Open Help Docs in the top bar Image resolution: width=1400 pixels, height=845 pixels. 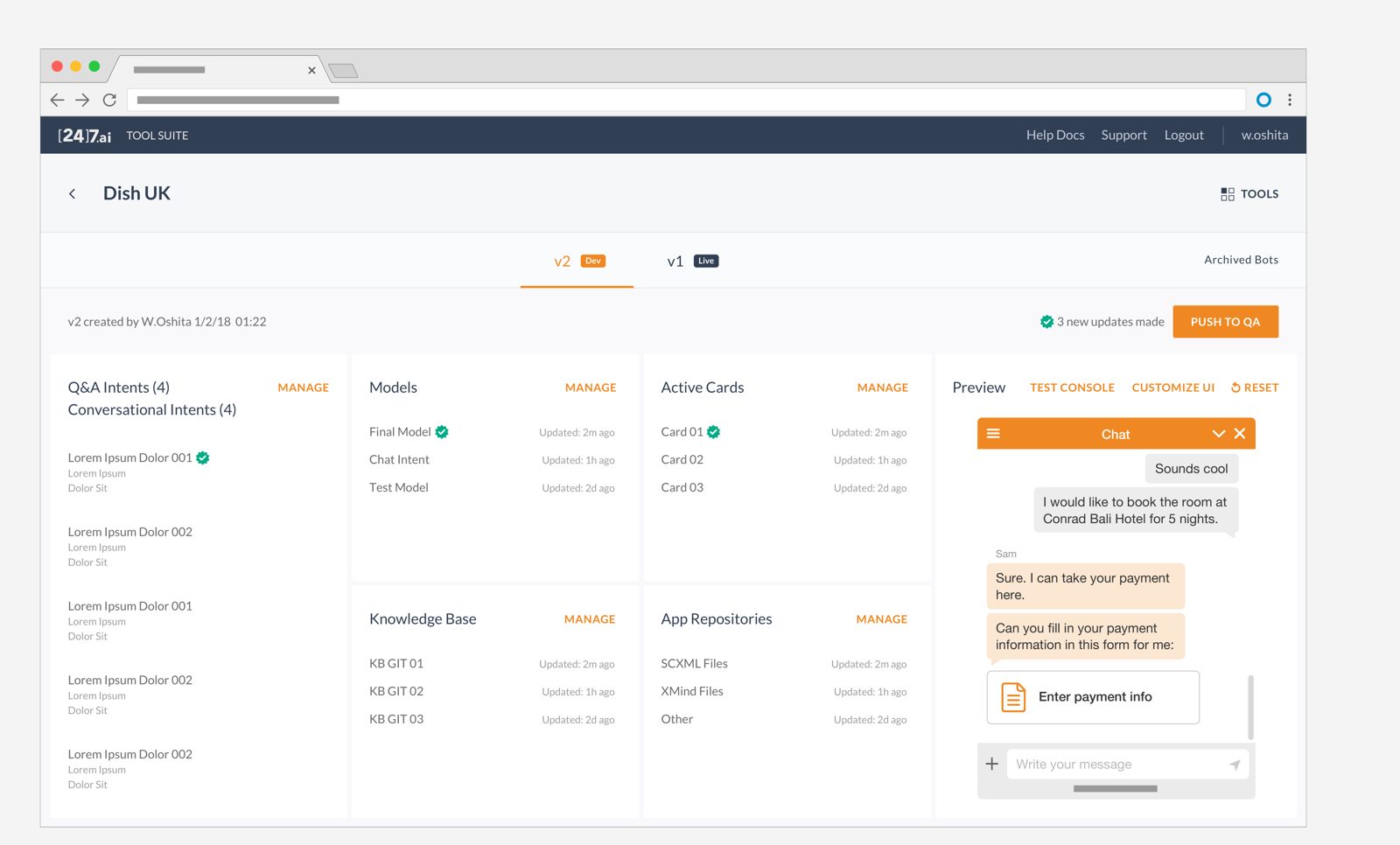[x=1055, y=136]
